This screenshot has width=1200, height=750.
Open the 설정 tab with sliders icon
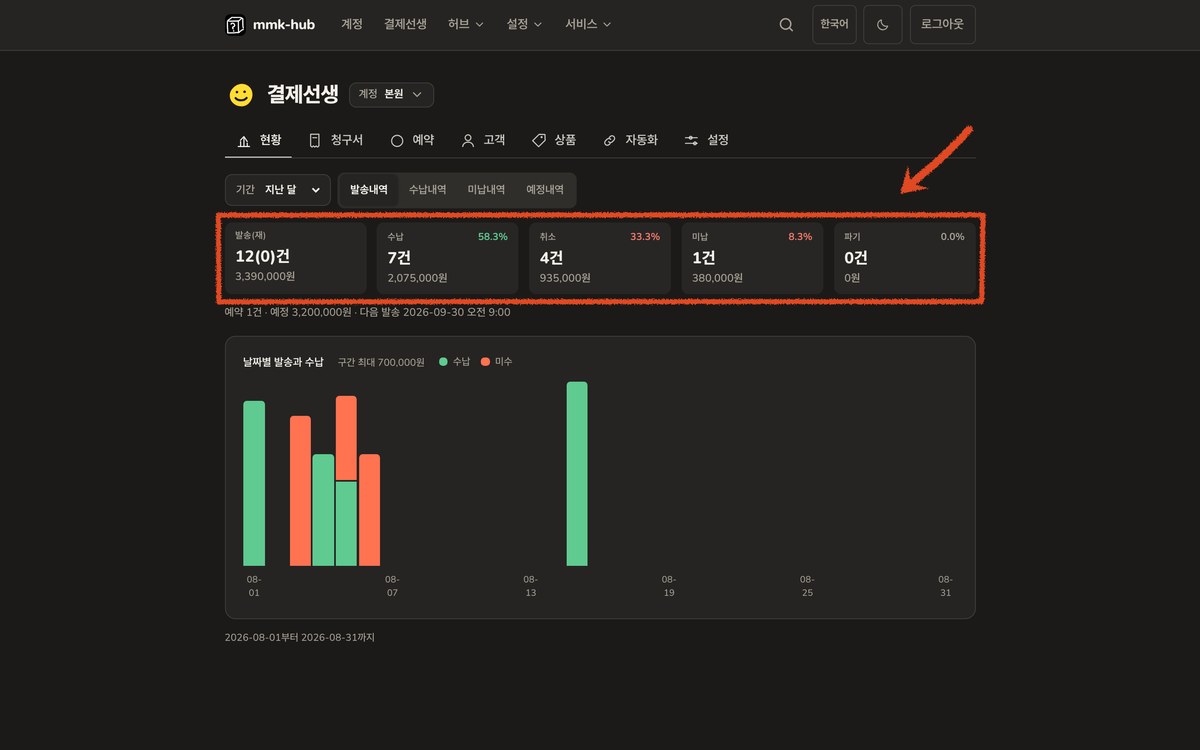coord(707,140)
